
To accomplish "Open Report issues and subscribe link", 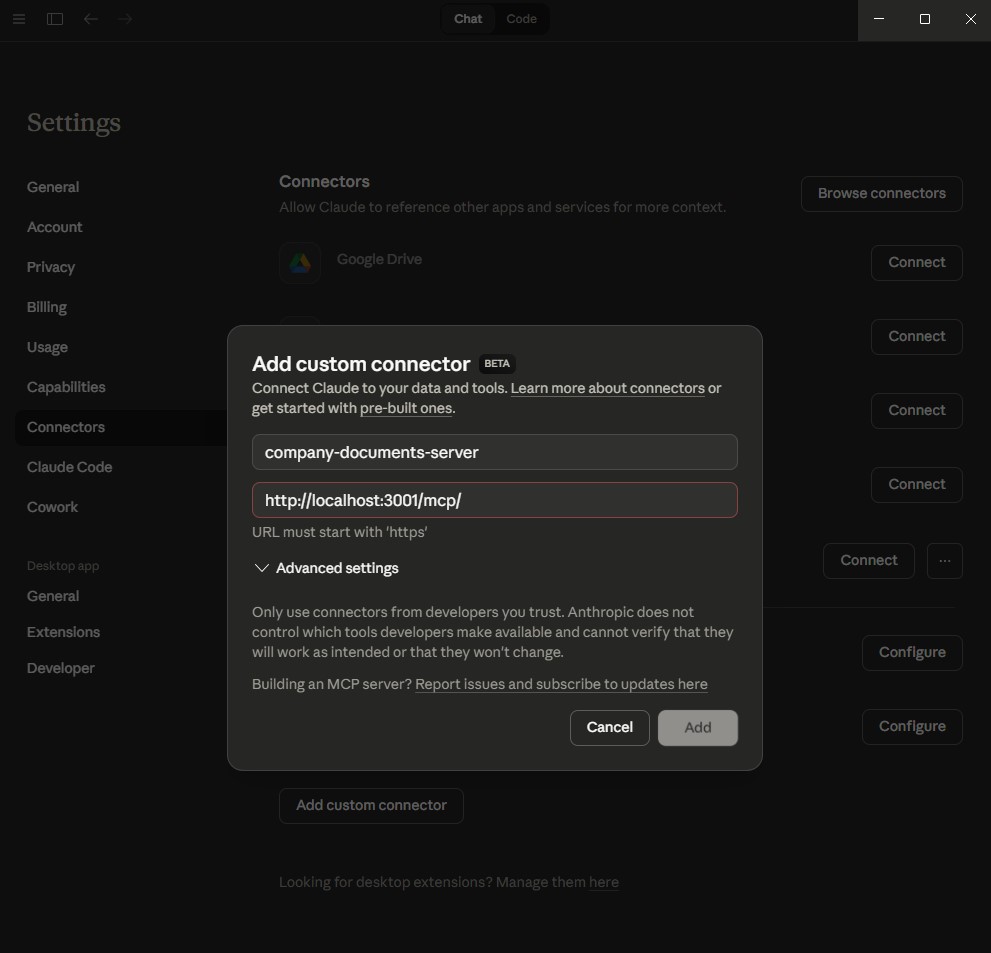I will pyautogui.click(x=561, y=684).
